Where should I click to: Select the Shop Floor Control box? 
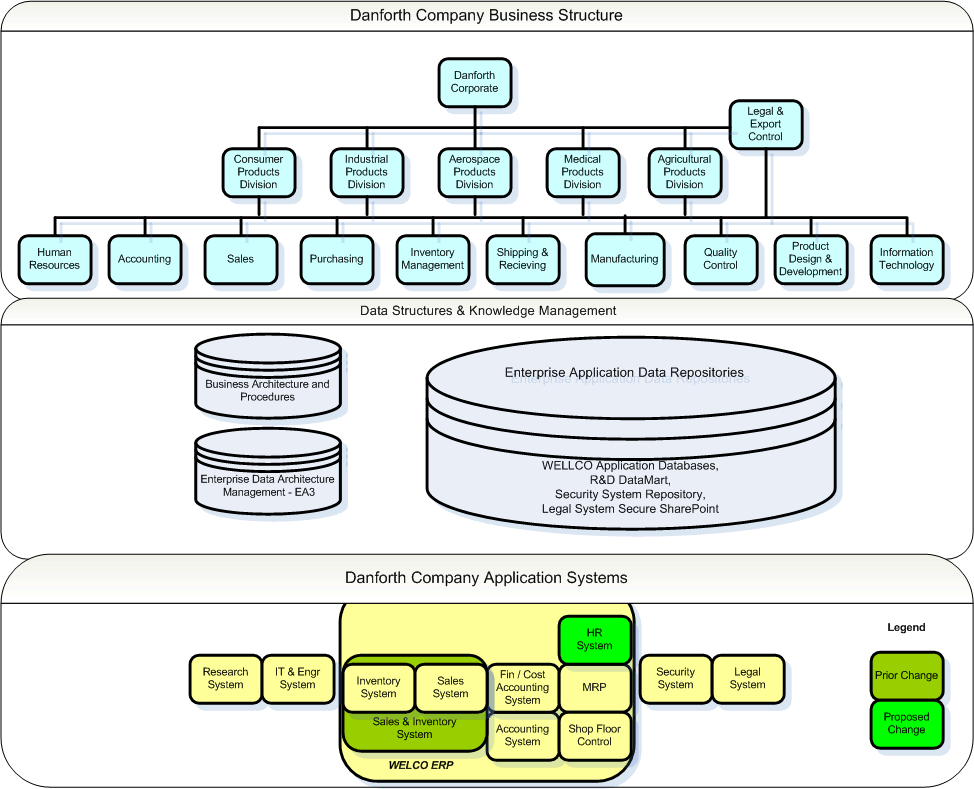click(x=594, y=735)
